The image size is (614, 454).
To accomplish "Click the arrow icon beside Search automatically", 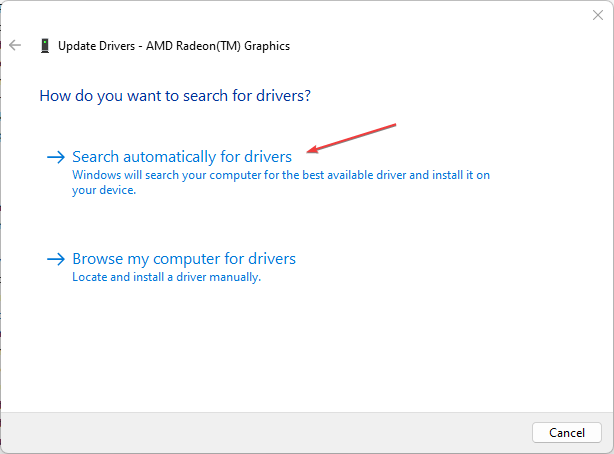I will [x=56, y=157].
